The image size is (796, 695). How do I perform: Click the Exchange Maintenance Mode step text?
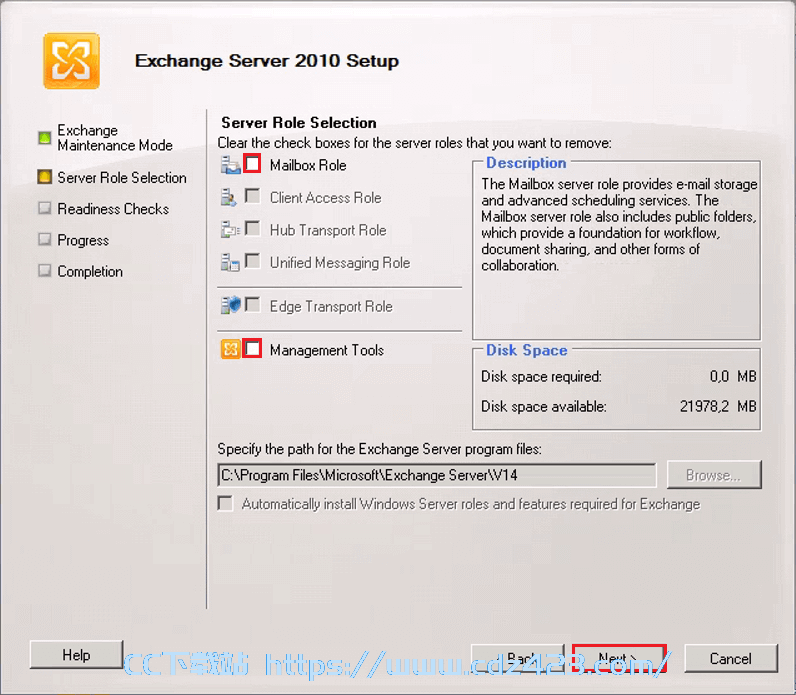coord(115,138)
